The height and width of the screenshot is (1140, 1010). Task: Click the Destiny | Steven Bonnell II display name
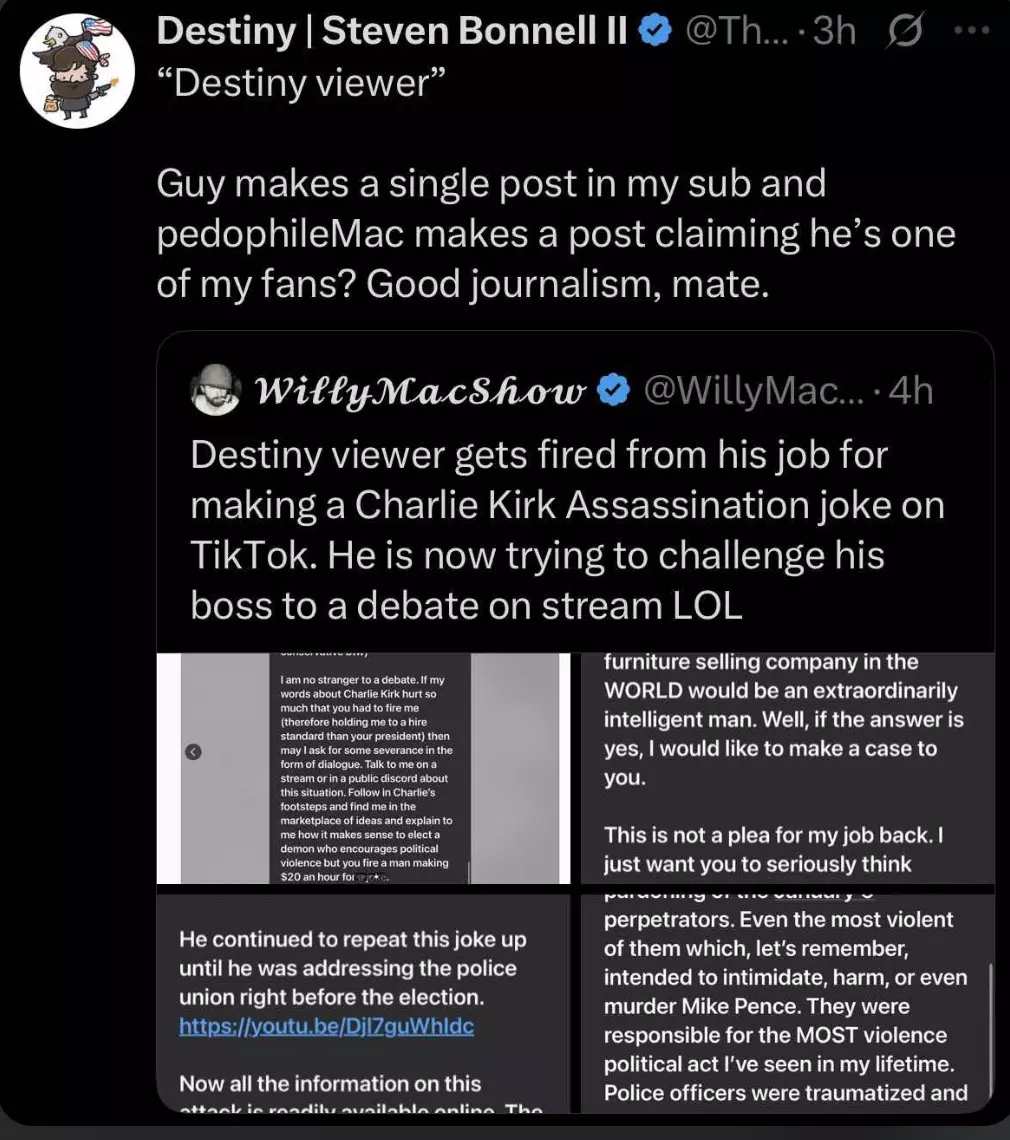tap(392, 31)
